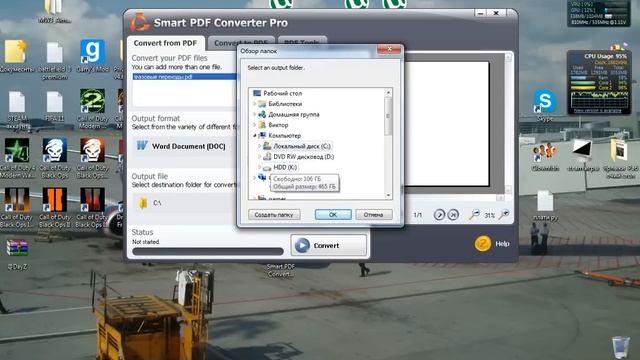Go to next page in preview pane
Screen dimensions: 640x360
point(439,215)
